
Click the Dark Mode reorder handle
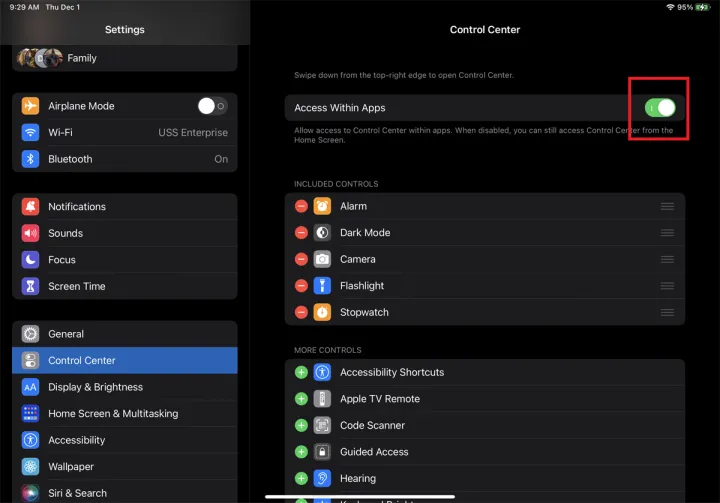pos(667,233)
